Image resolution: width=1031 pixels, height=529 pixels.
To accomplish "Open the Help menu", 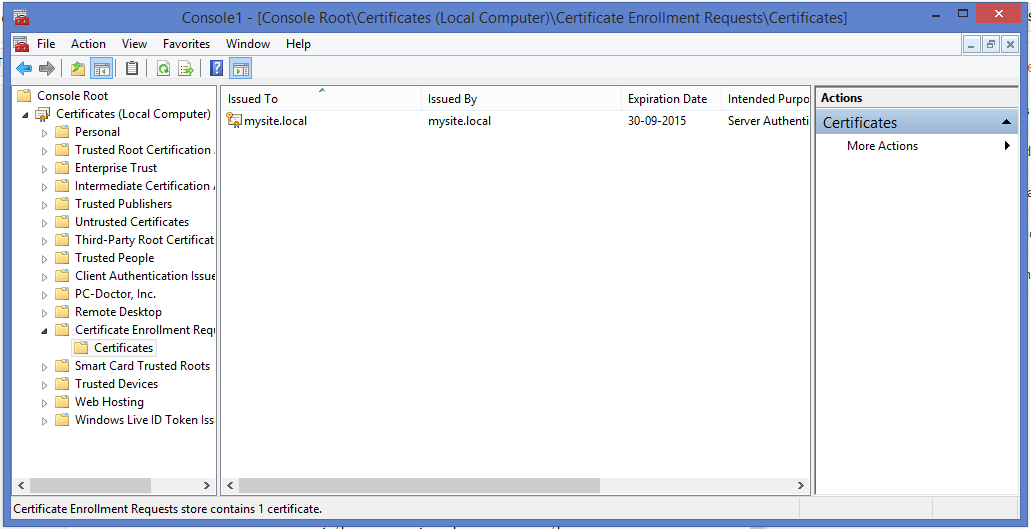I will click(x=298, y=44).
